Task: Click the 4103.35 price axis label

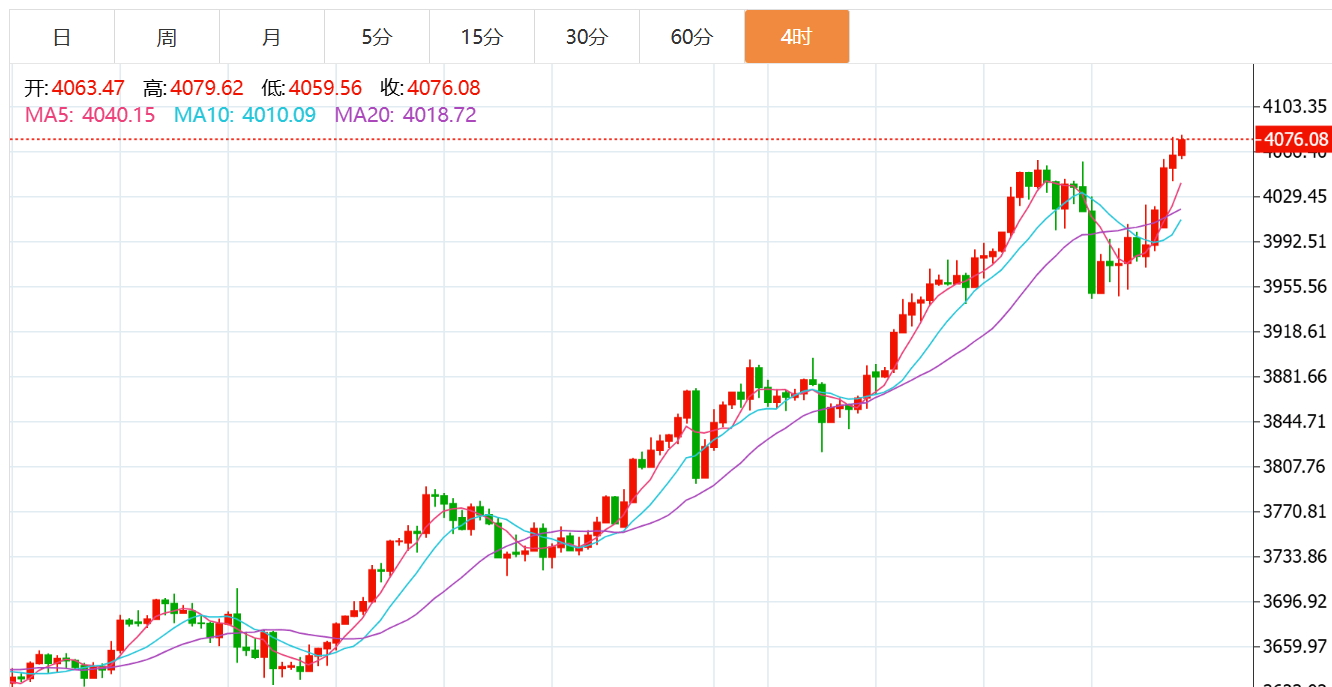Action: tap(1295, 106)
